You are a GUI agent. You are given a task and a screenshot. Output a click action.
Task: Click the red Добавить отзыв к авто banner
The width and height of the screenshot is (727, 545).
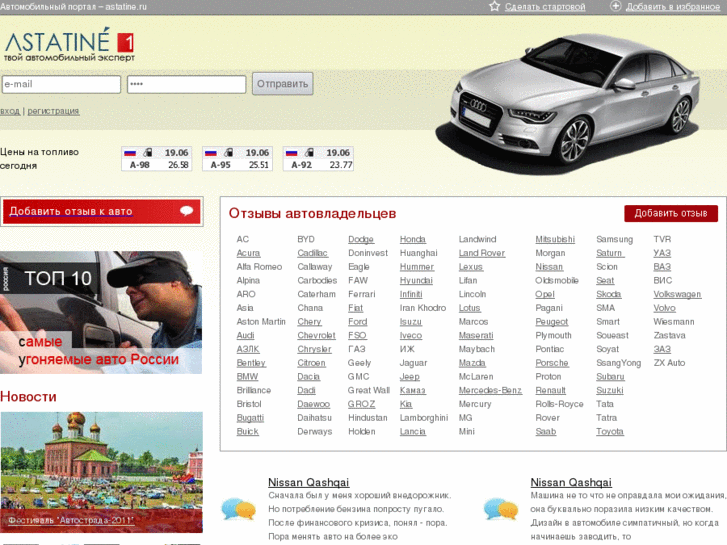(102, 212)
